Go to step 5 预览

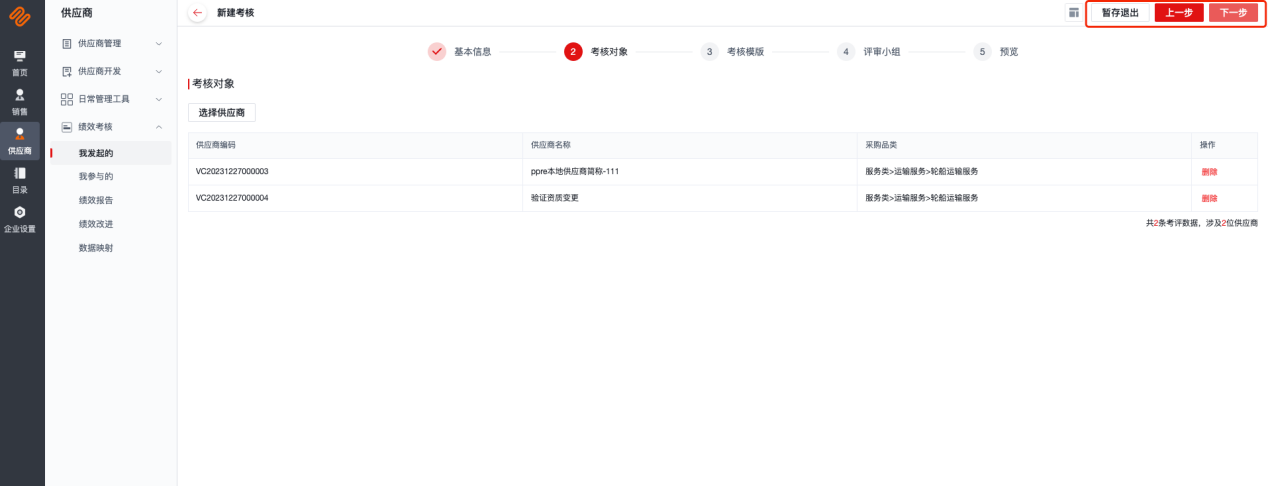pos(996,51)
